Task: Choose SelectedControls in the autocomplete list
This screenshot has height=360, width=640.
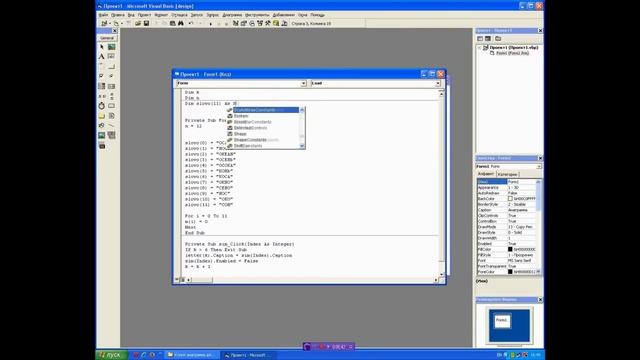Action: point(250,128)
